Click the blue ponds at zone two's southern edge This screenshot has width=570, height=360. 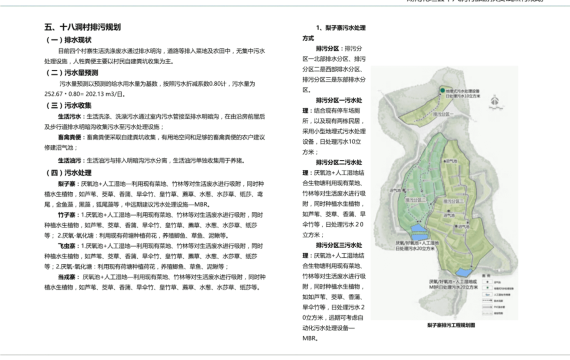(419, 232)
